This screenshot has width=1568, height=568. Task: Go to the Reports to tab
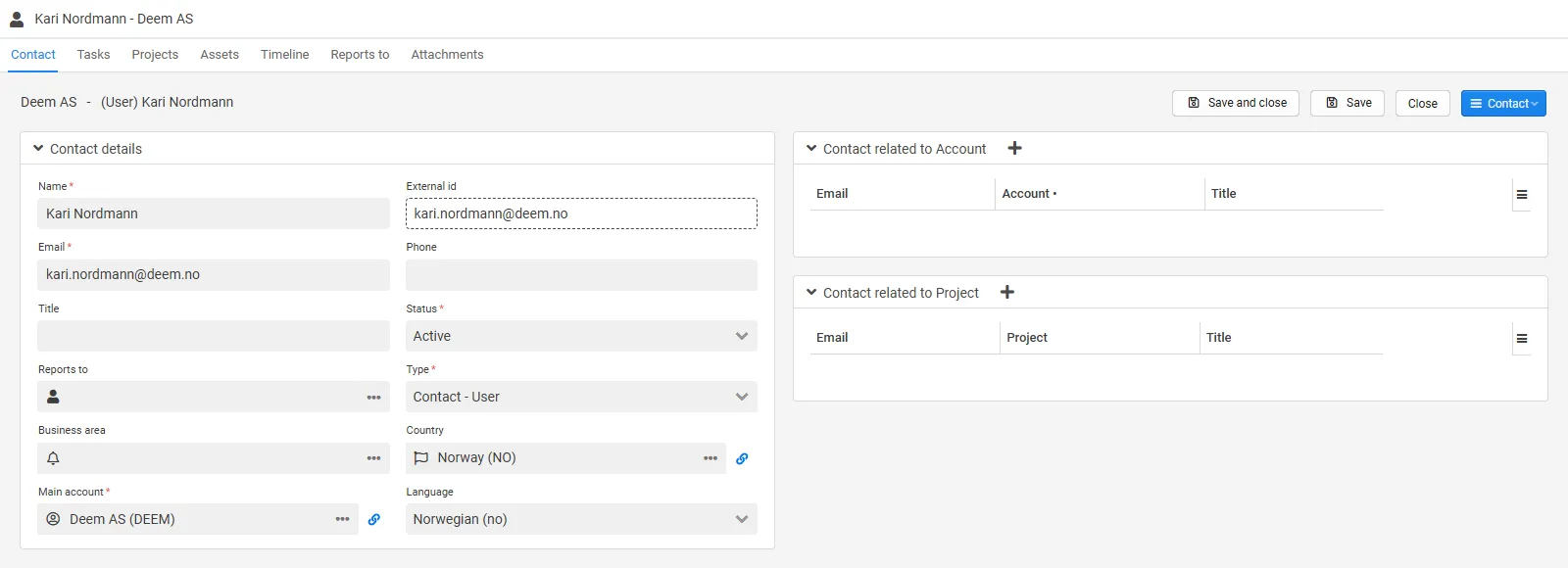point(360,55)
